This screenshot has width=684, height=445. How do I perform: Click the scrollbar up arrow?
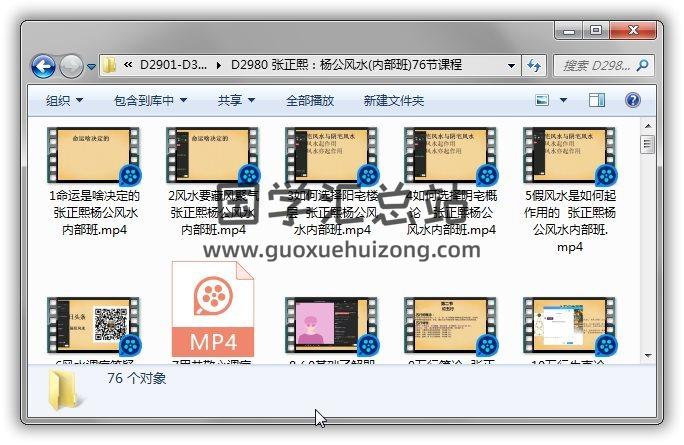[x=648, y=126]
